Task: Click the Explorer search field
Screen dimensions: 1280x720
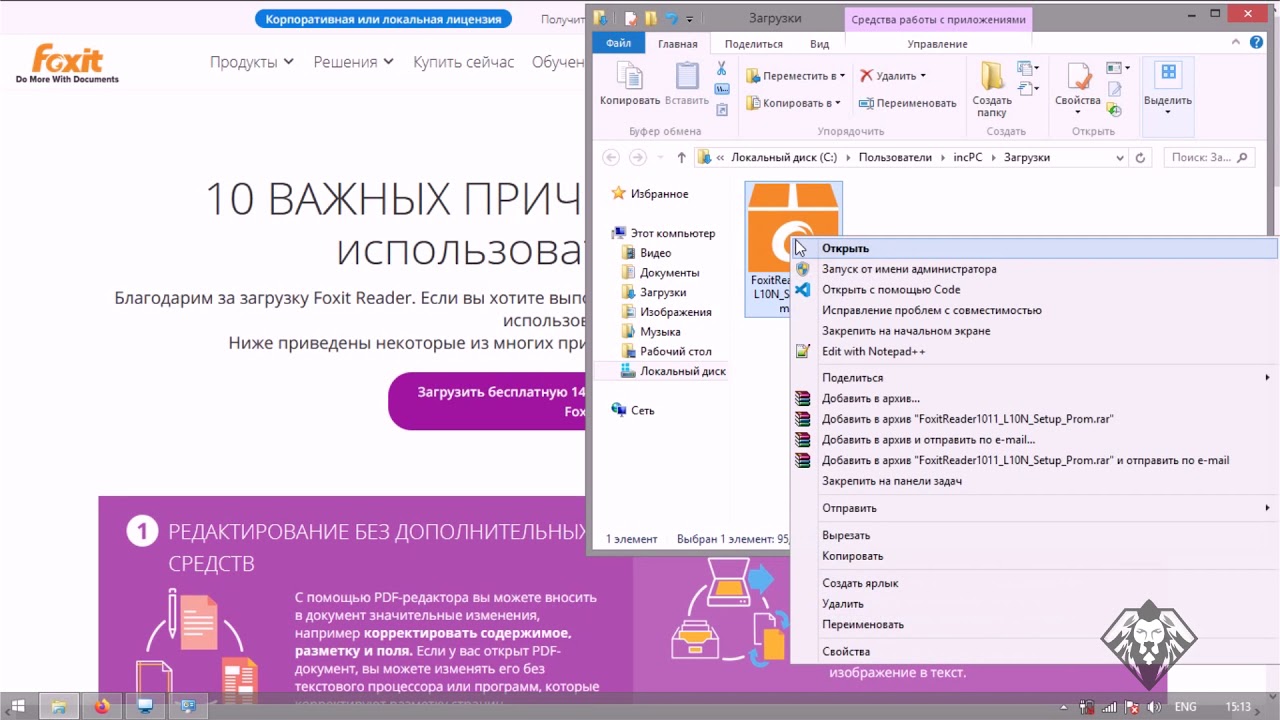Action: [1208, 158]
